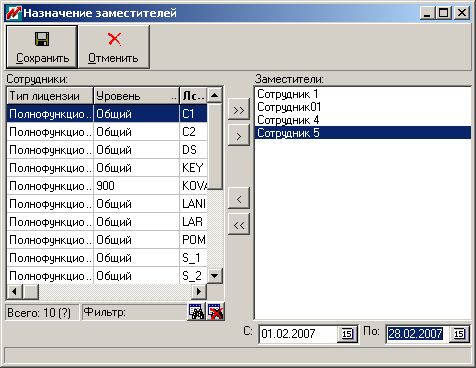This screenshot has width=476, height=368.
Task: Add selected employee with > button
Action: pos(239,135)
